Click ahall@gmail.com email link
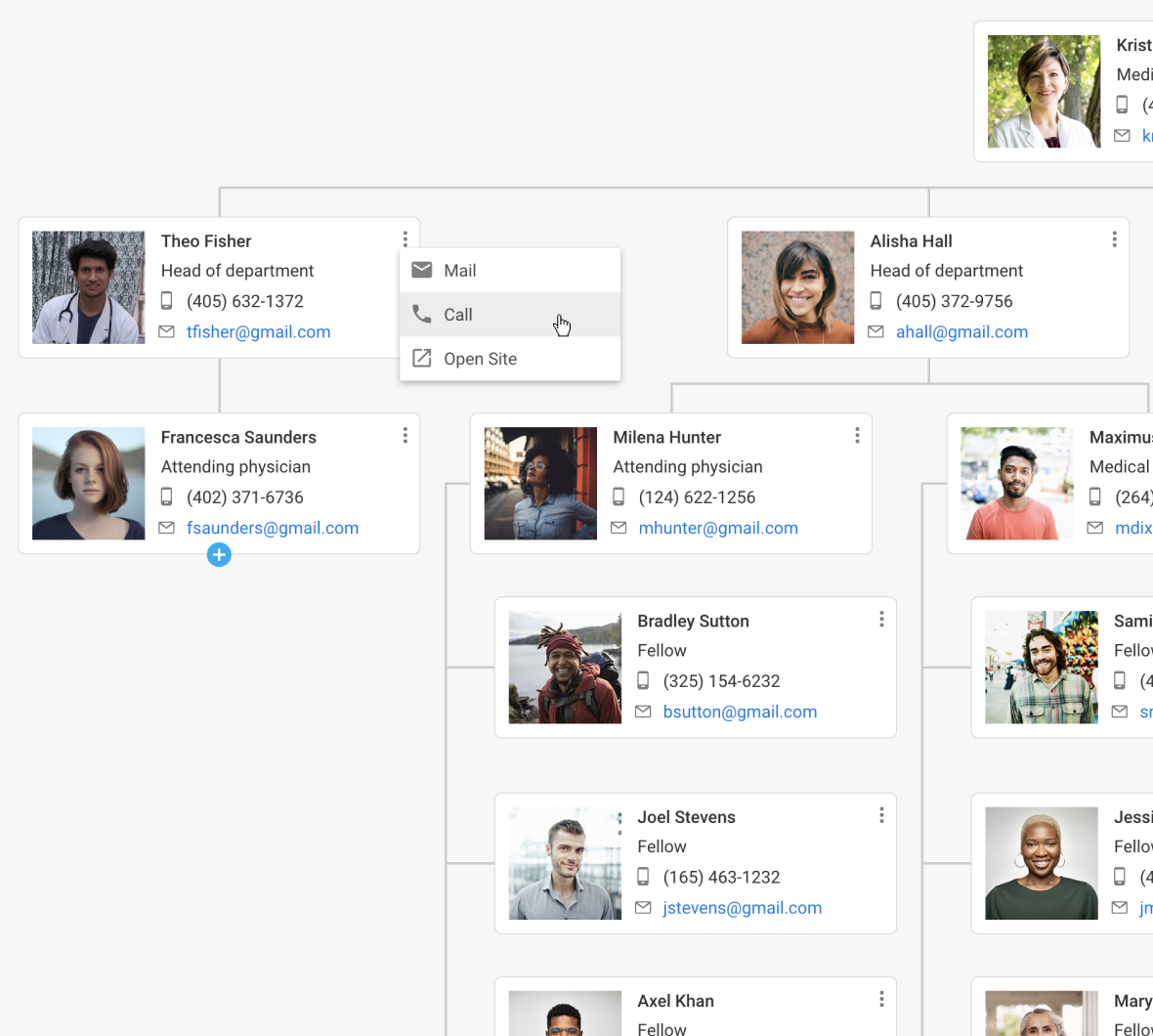This screenshot has width=1153, height=1036. click(x=961, y=332)
